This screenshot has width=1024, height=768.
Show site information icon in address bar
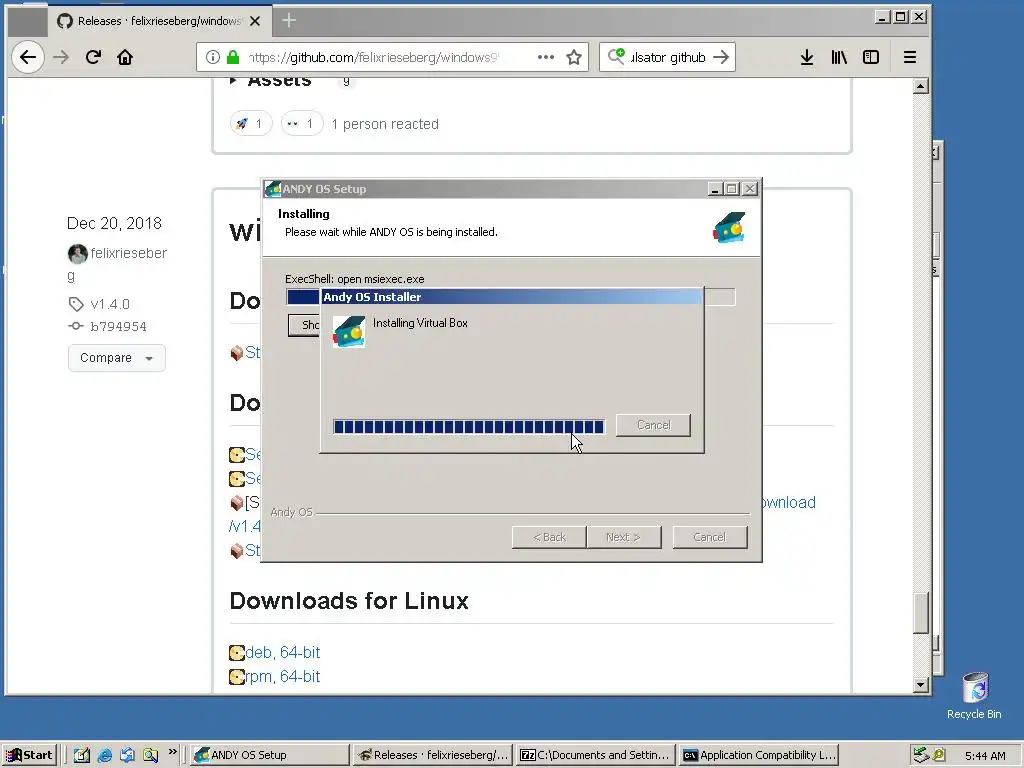click(213, 57)
